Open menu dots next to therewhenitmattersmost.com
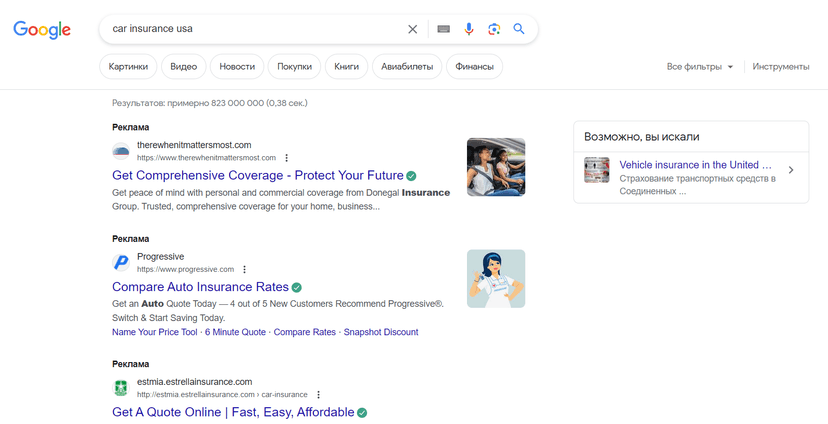 tap(287, 158)
